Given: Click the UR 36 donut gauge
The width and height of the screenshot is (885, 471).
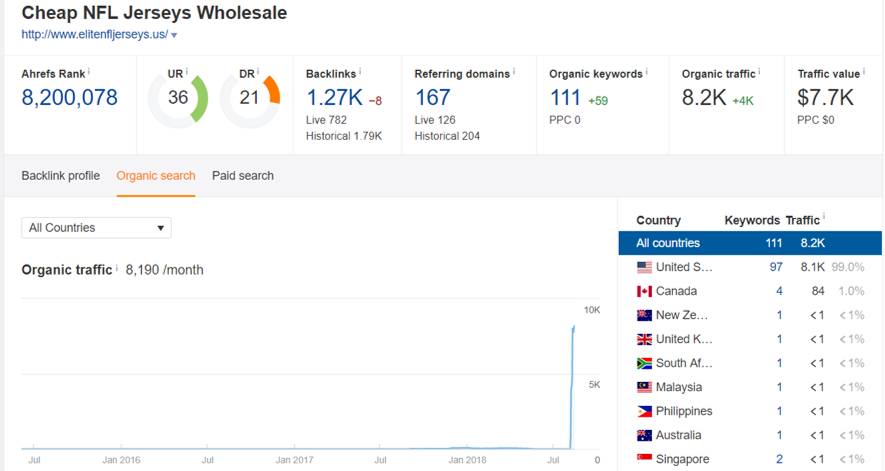Looking at the screenshot, I should tap(178, 98).
